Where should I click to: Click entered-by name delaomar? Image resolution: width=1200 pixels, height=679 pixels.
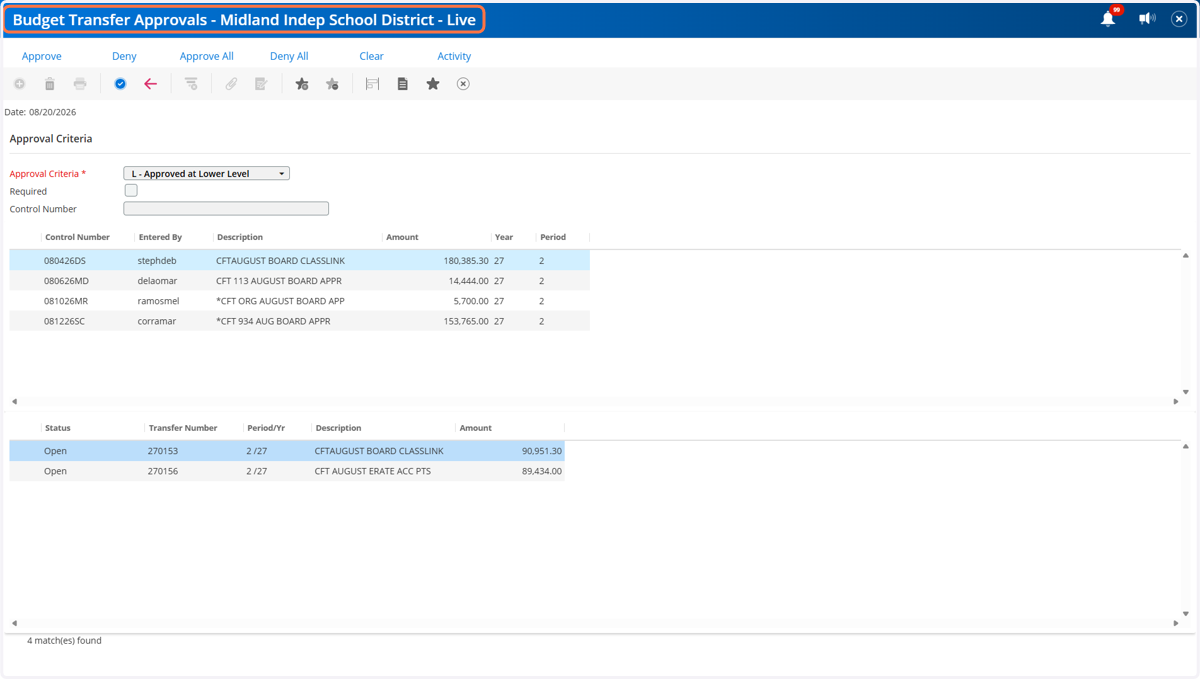158,281
